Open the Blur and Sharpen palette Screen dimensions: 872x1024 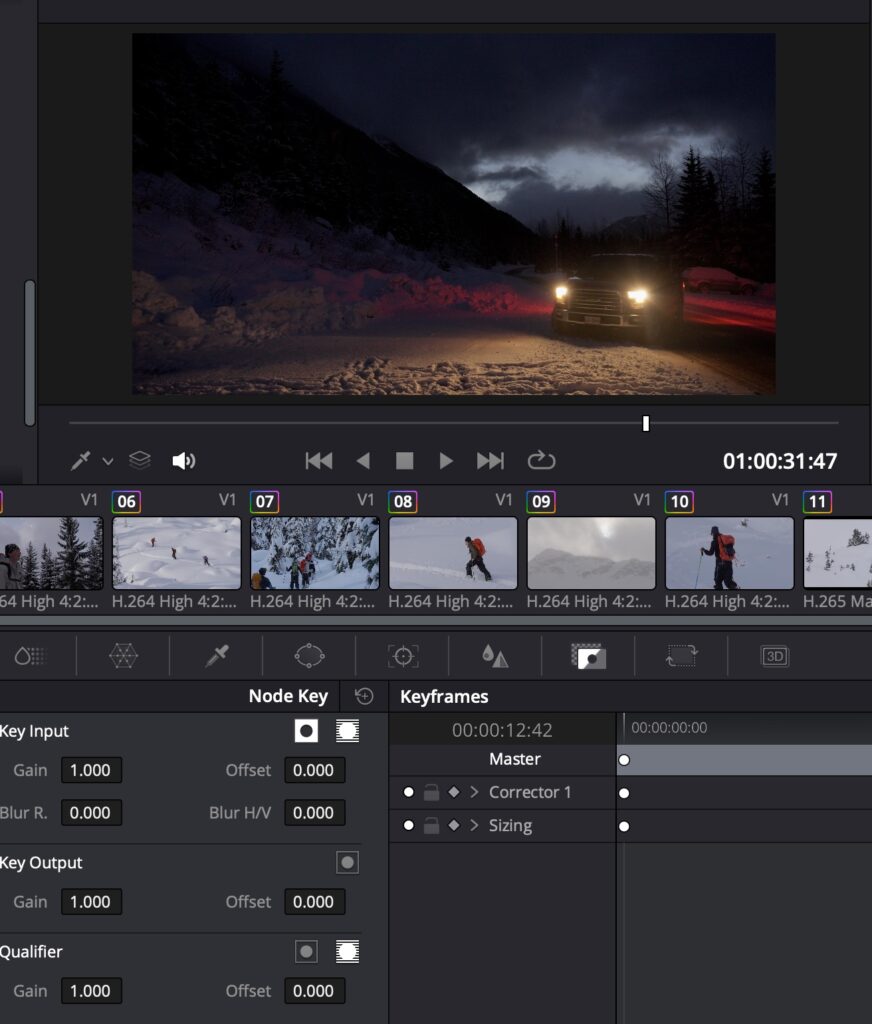tap(495, 656)
